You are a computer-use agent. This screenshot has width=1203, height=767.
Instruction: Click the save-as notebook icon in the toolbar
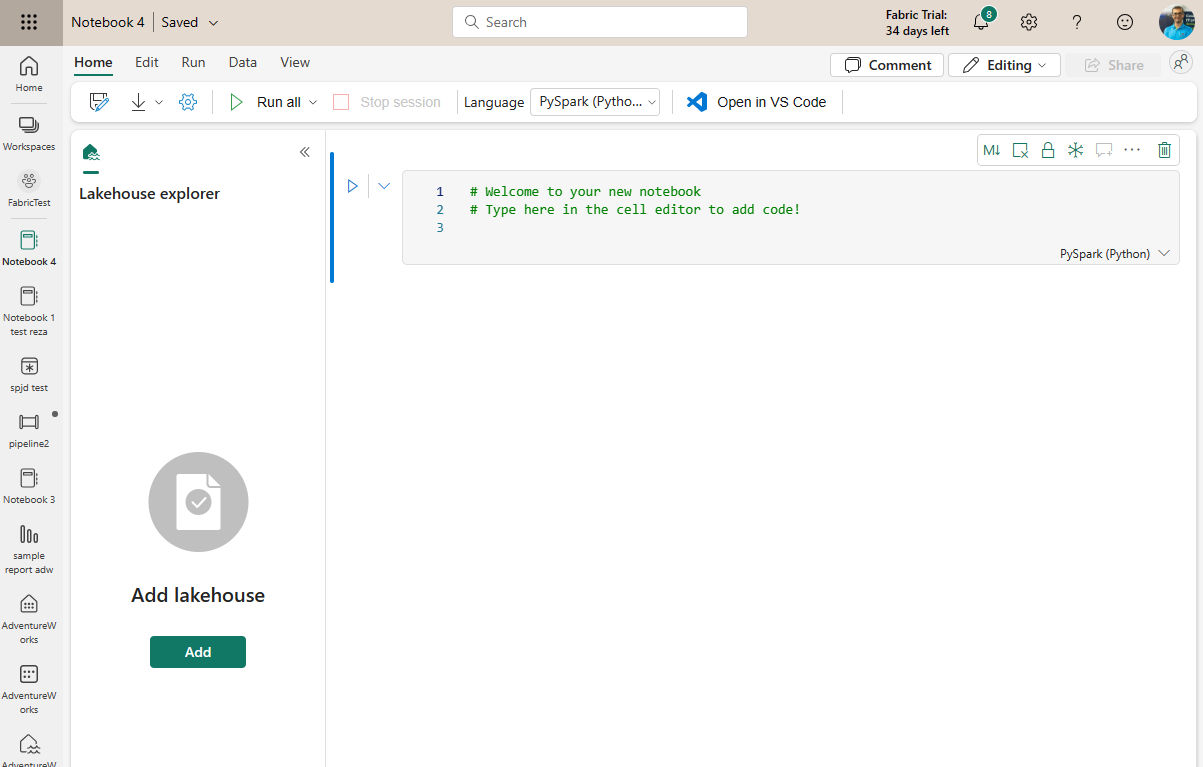pyautogui.click(x=99, y=102)
